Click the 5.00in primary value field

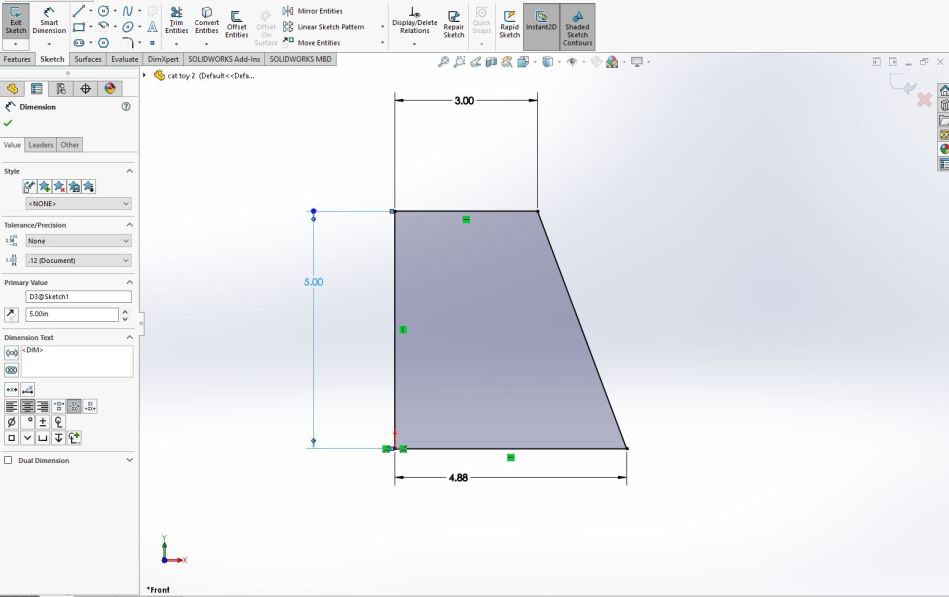click(x=71, y=314)
